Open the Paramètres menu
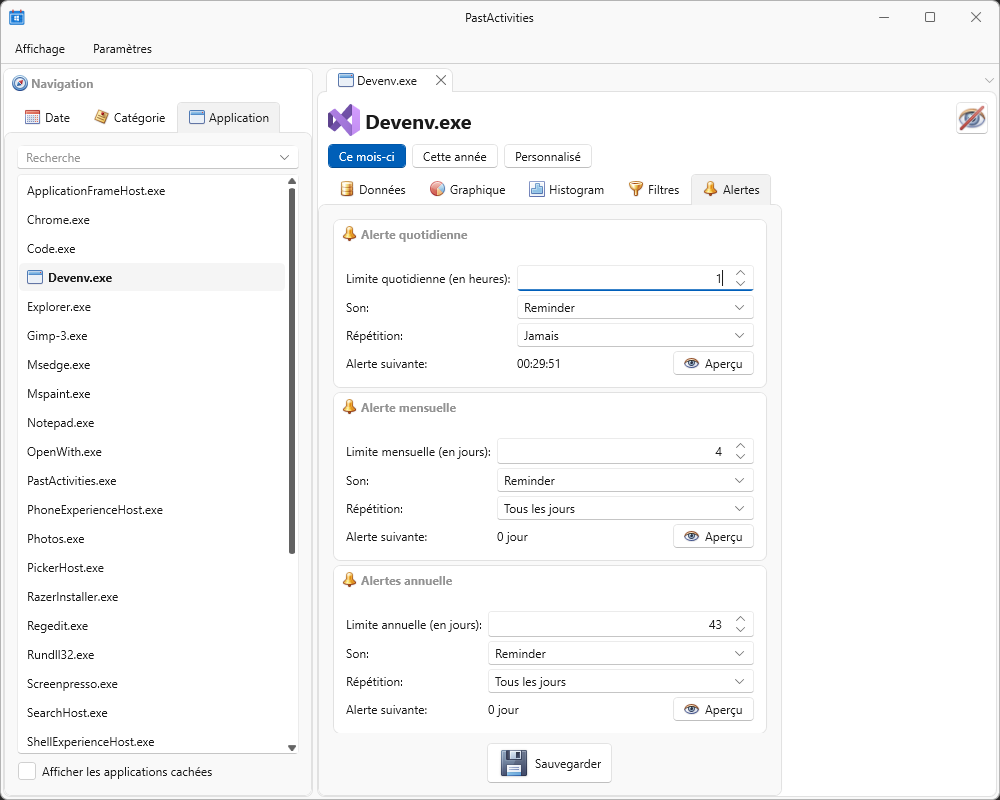The height and width of the screenshot is (800, 1000). tap(122, 48)
